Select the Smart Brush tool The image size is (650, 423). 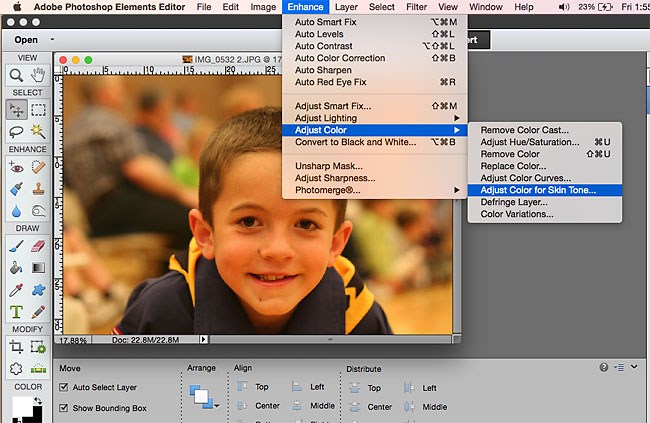pos(17,189)
